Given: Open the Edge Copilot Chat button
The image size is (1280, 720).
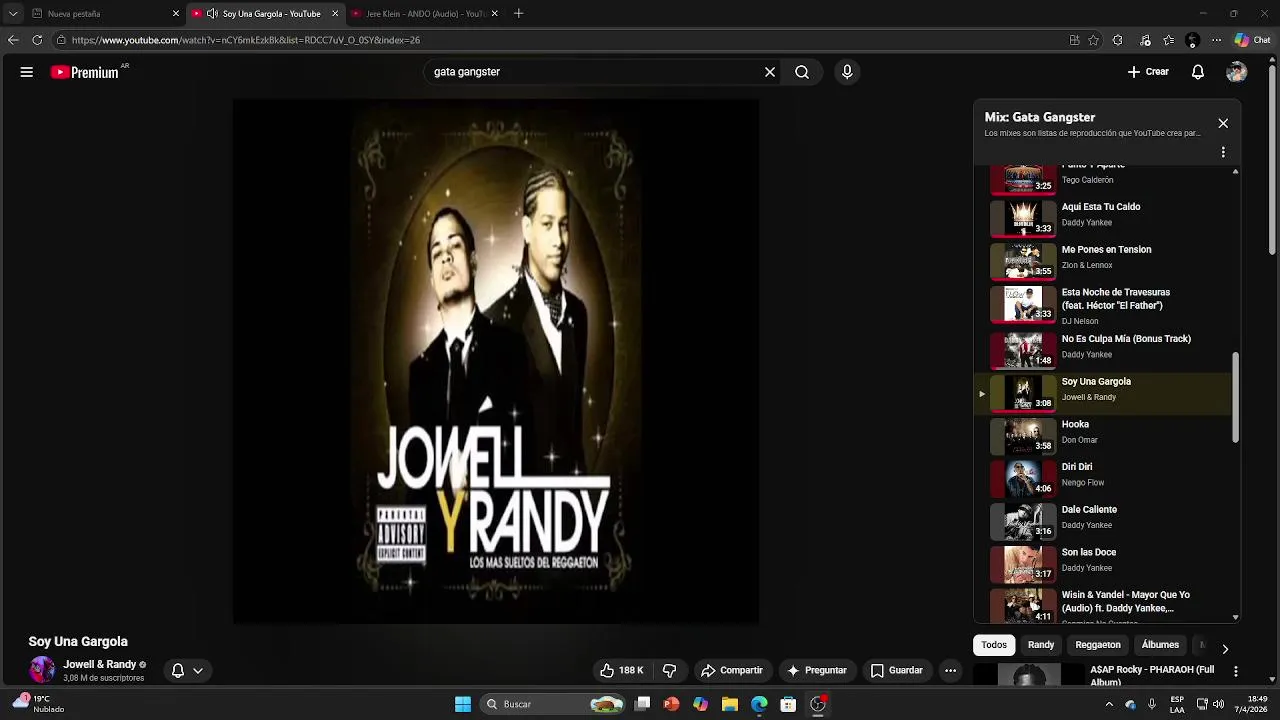Looking at the screenshot, I should (1253, 40).
